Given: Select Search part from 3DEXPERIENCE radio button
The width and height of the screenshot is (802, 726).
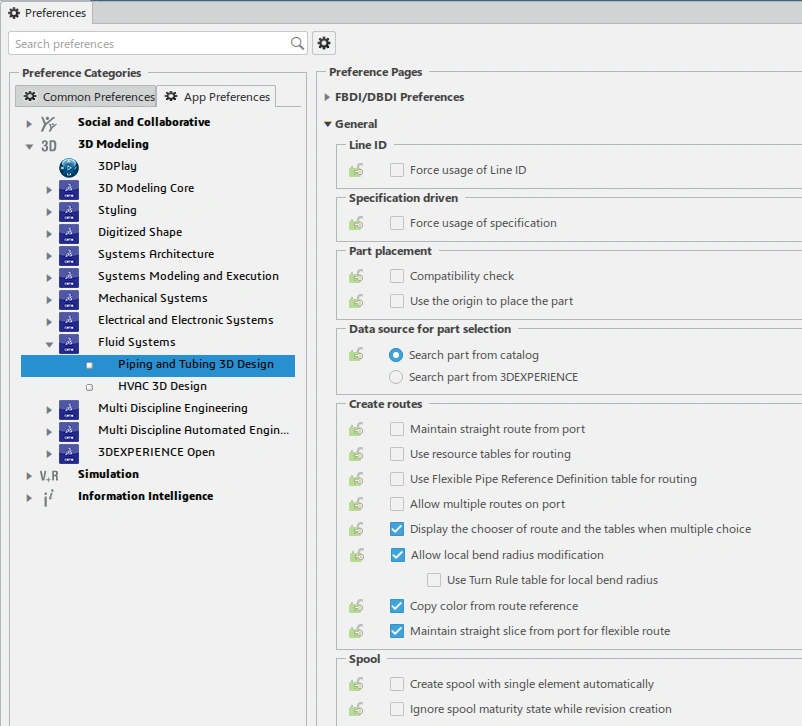Looking at the screenshot, I should pos(397,377).
